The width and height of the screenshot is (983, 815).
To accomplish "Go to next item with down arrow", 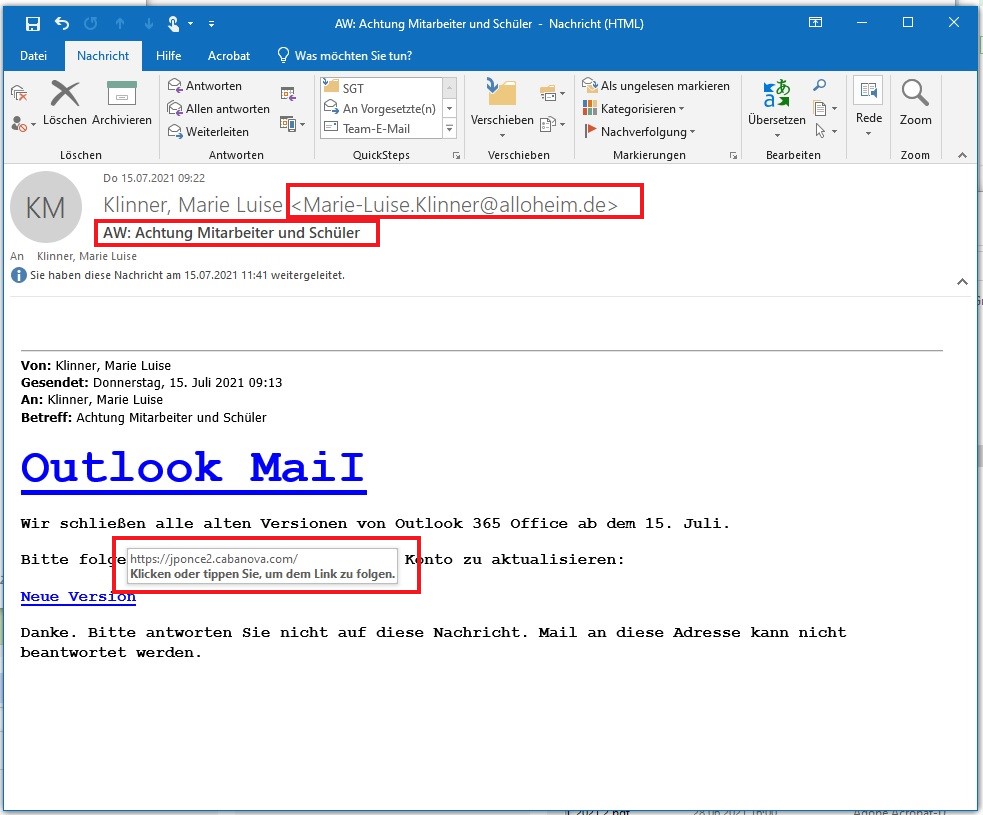I will pos(149,24).
